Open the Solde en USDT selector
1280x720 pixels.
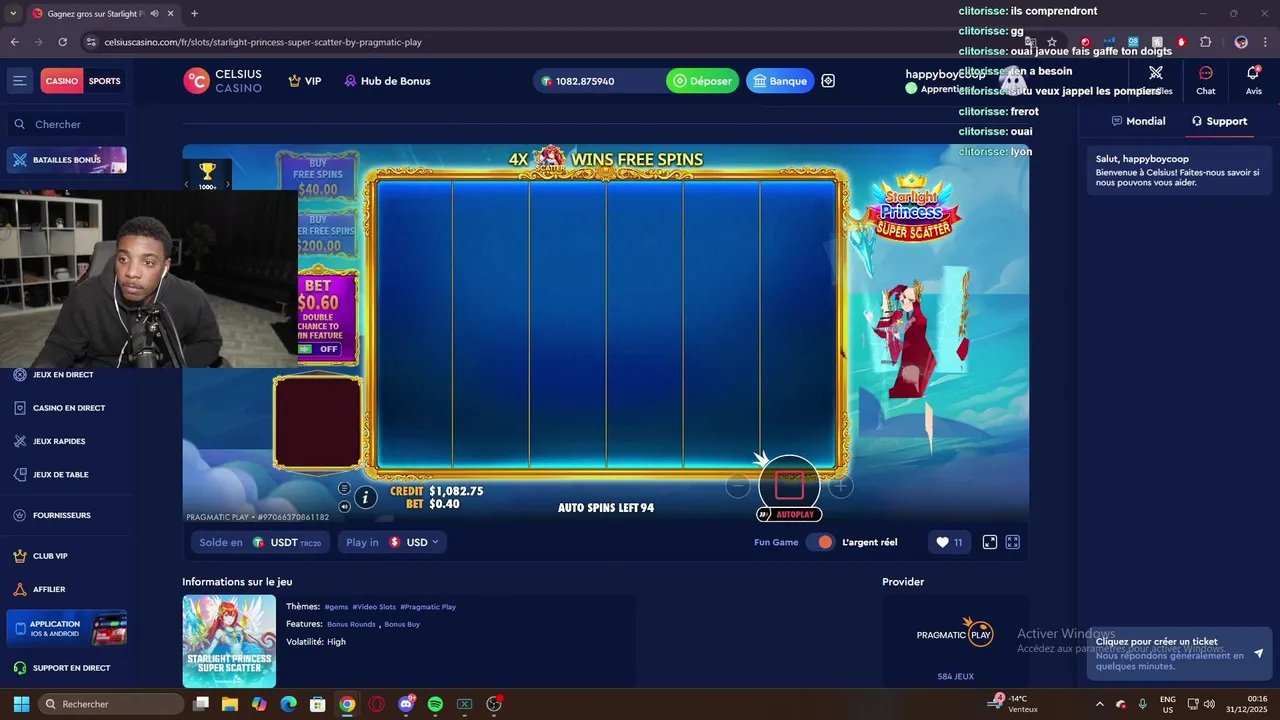(x=260, y=542)
